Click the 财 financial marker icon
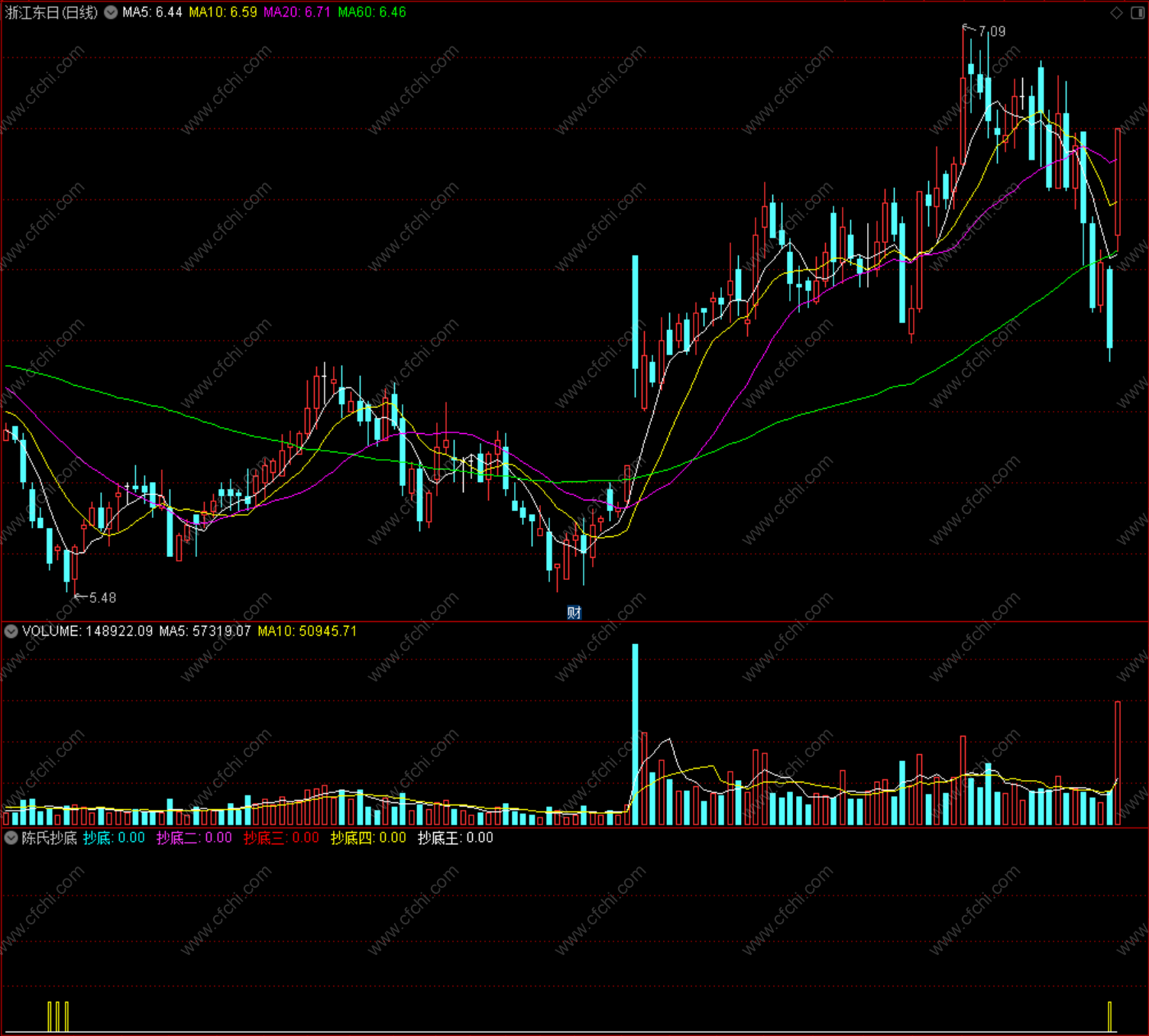Viewport: 1149px width, 1036px height. pyautogui.click(x=574, y=612)
